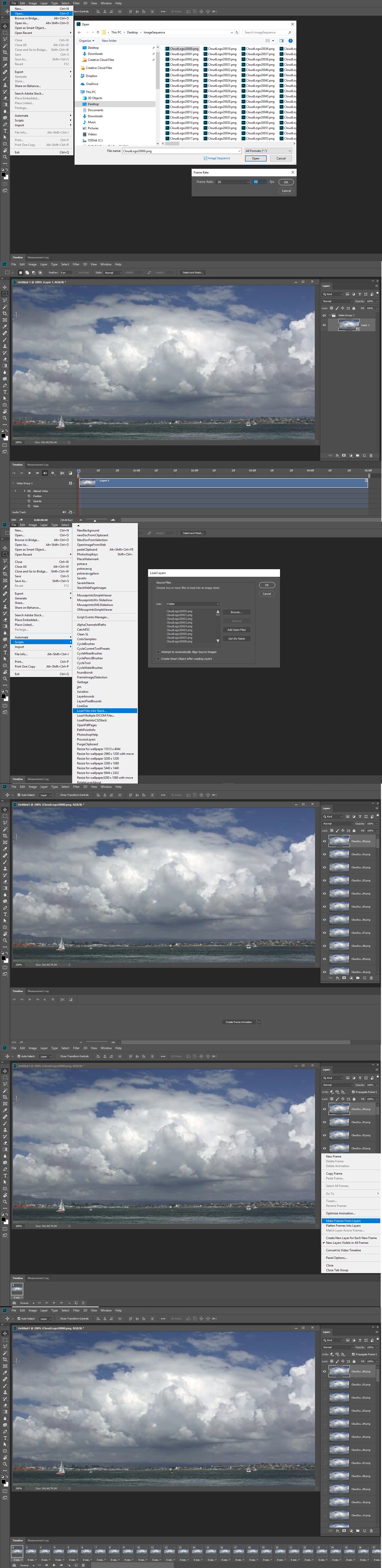Image resolution: width=382 pixels, height=1568 pixels.
Task: Click the trash icon in the Video Group 1 Layers panel
Action: pos(370,455)
